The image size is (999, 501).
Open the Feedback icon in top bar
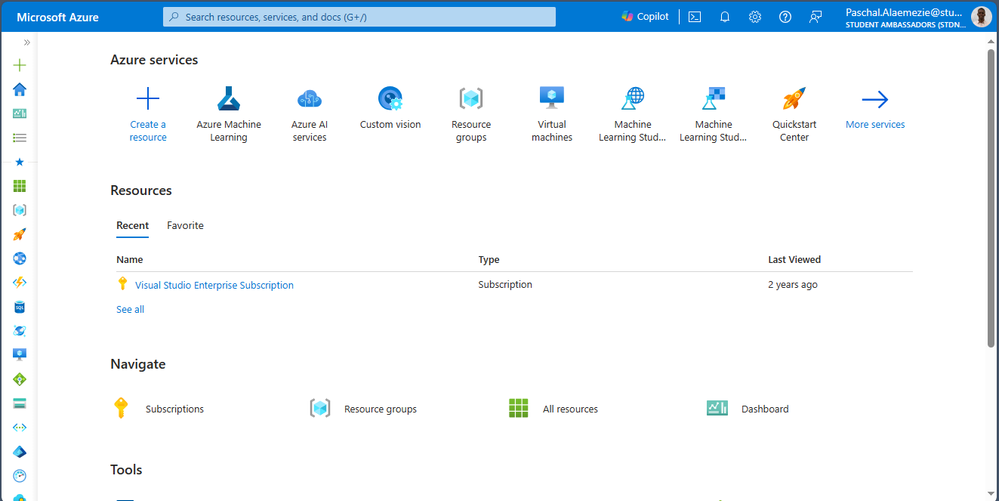click(816, 17)
